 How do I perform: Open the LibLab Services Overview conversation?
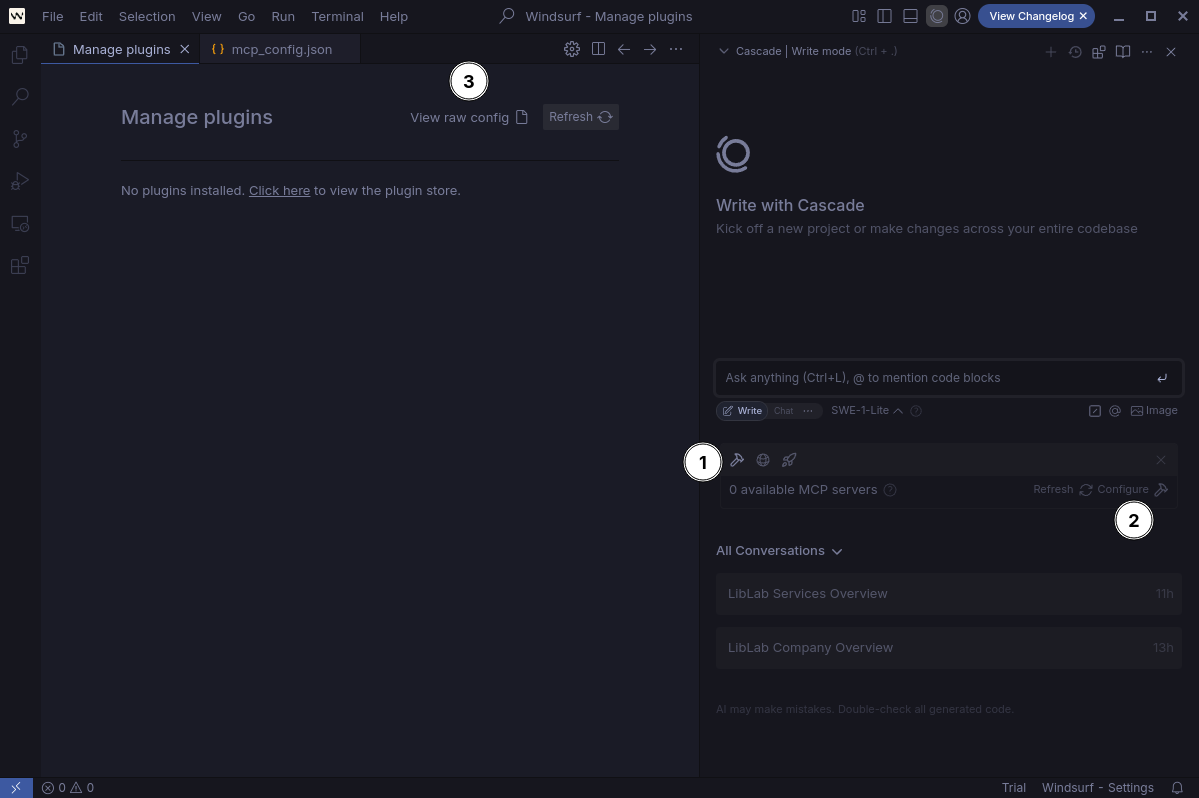(948, 594)
